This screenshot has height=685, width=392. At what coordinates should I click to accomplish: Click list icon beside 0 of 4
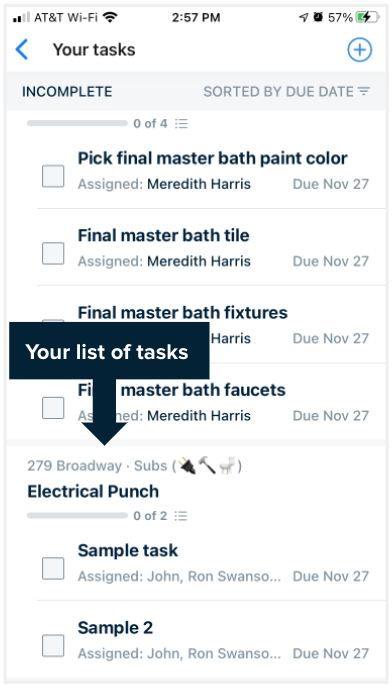(181, 124)
